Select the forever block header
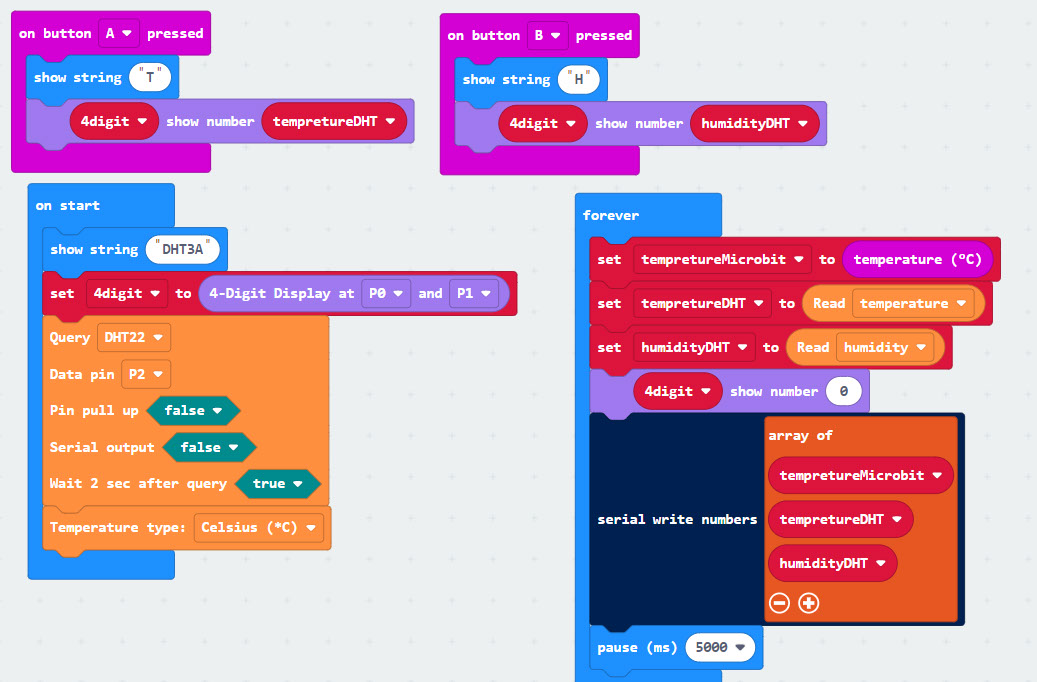The height and width of the screenshot is (682, 1037). [x=611, y=215]
